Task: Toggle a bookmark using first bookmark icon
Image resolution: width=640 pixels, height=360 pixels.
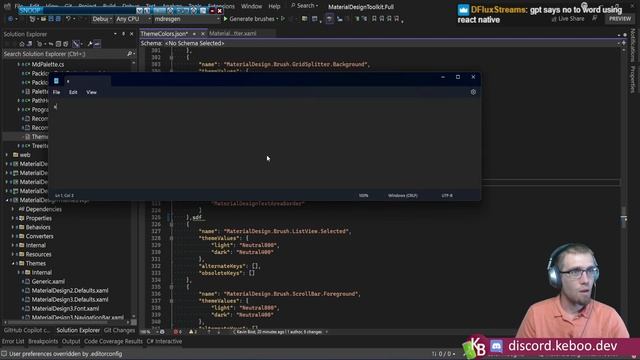Action: 374,19
